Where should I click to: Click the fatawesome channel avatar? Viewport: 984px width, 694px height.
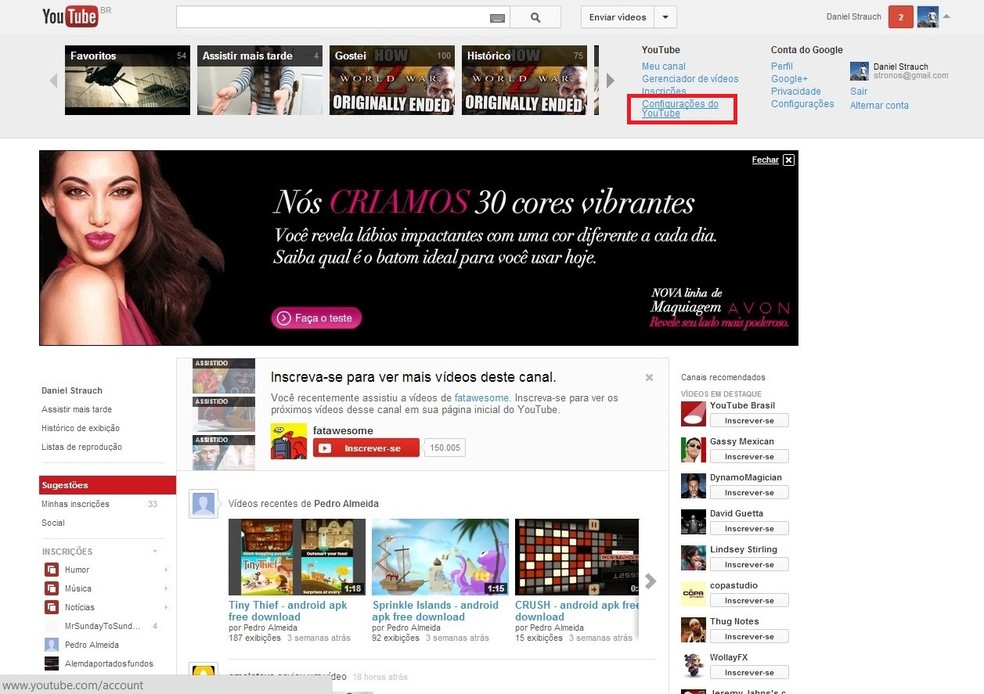pos(289,441)
